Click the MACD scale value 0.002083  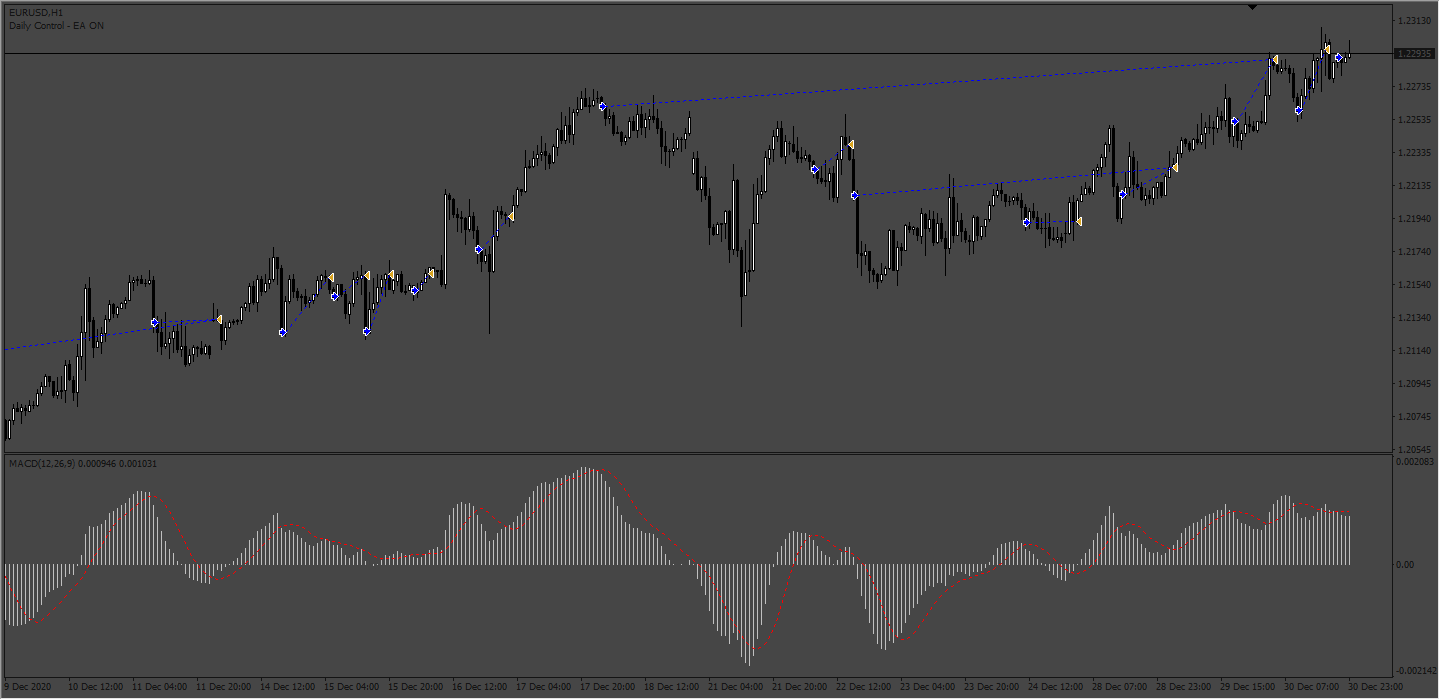pyautogui.click(x=1416, y=462)
